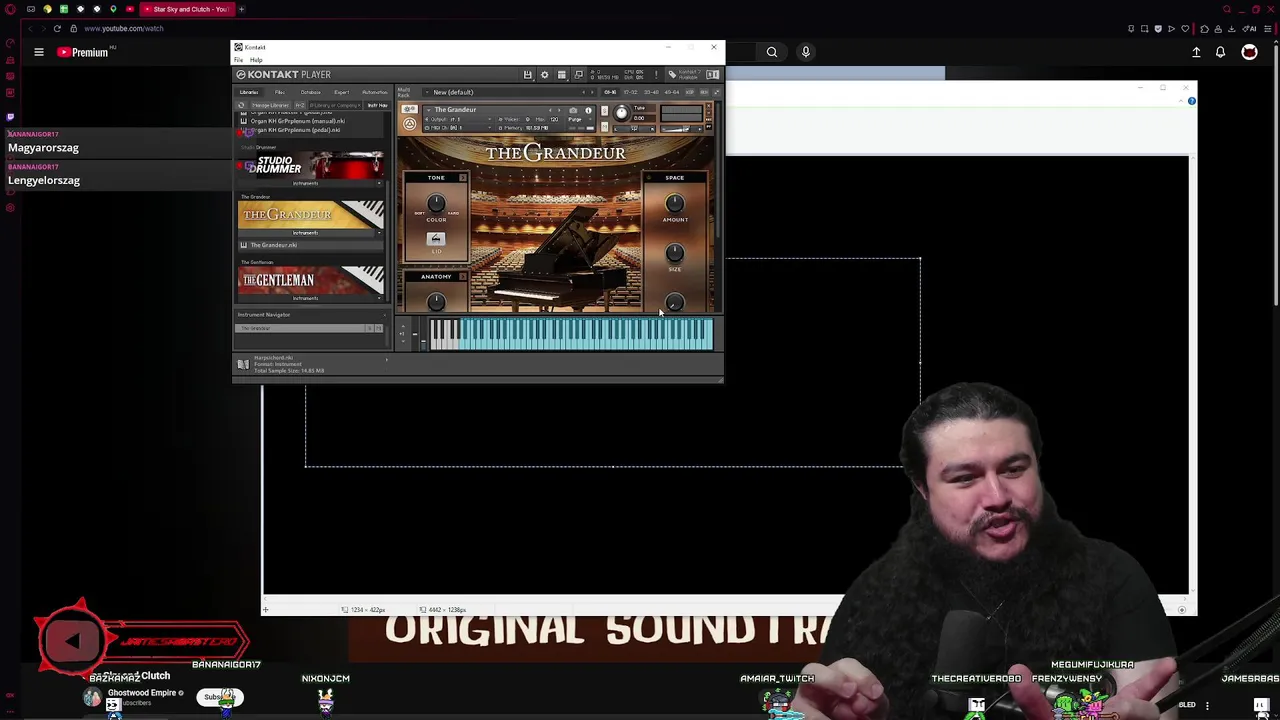Click the Library or Company search field
Image resolution: width=1280 pixels, height=720 pixels.
click(335, 105)
